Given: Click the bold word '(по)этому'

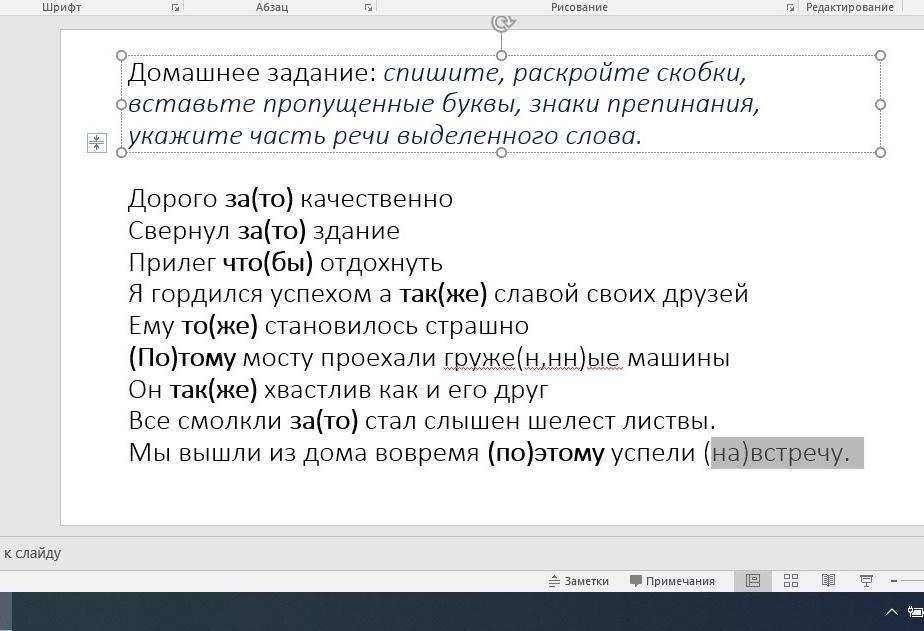Looking at the screenshot, I should [546, 453].
